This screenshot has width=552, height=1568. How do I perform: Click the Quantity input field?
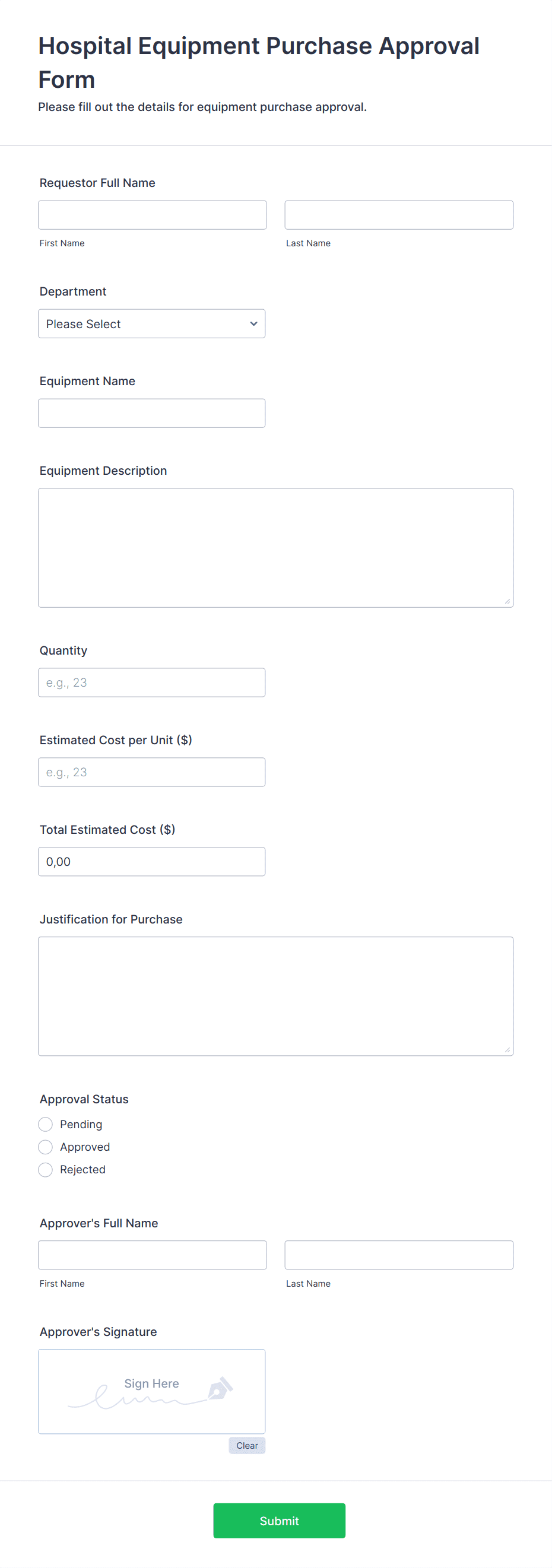151,683
